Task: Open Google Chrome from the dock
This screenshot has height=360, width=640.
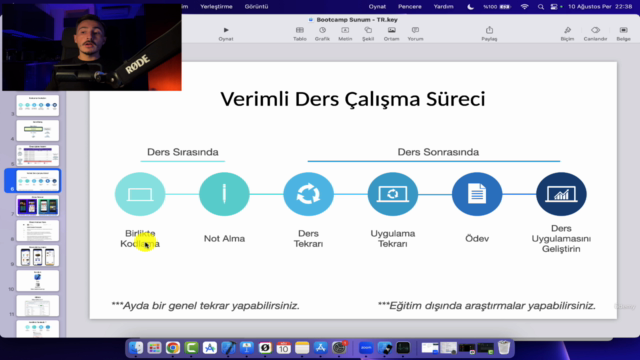Action: click(x=173, y=348)
